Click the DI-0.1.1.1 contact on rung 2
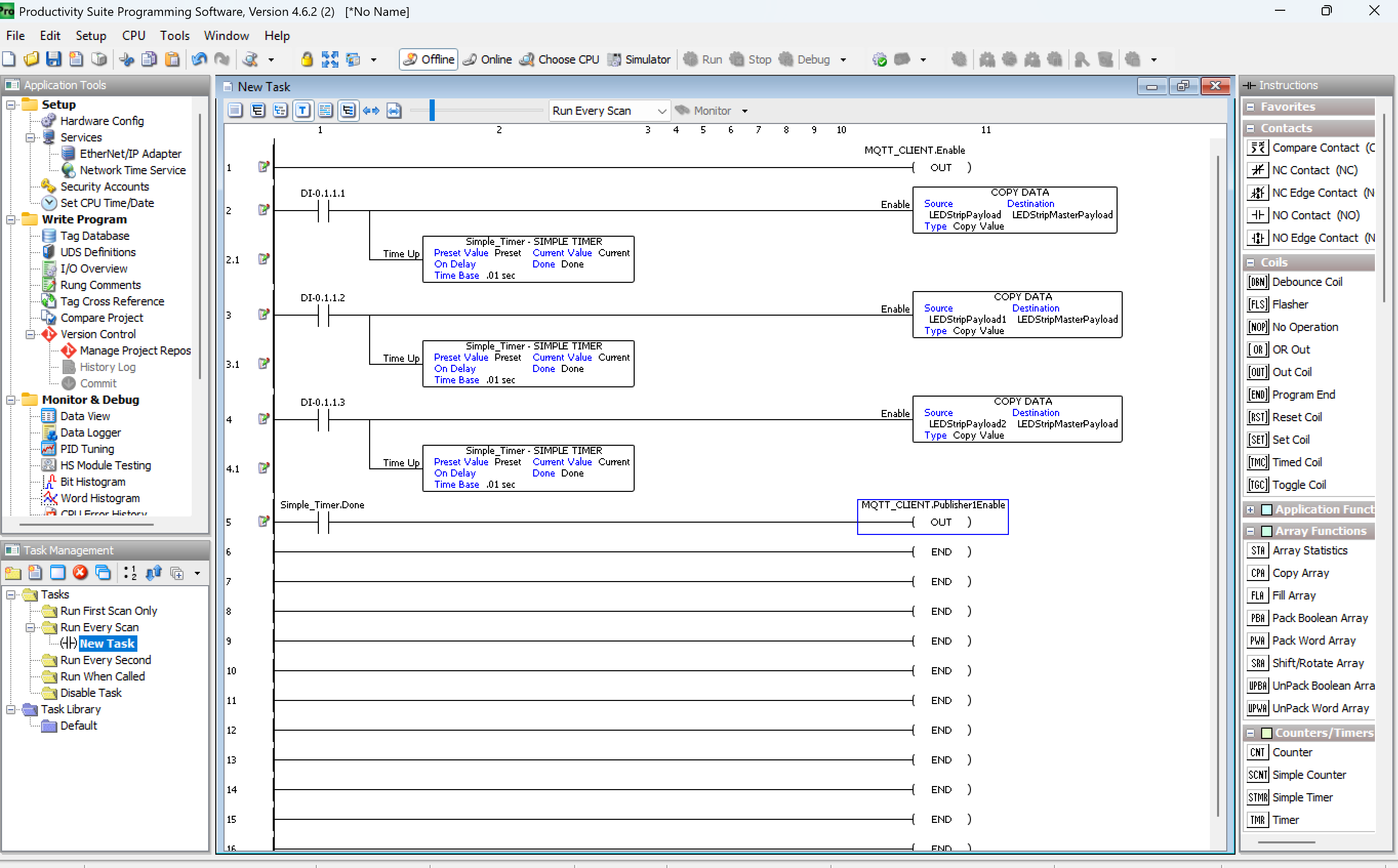 pyautogui.click(x=323, y=211)
